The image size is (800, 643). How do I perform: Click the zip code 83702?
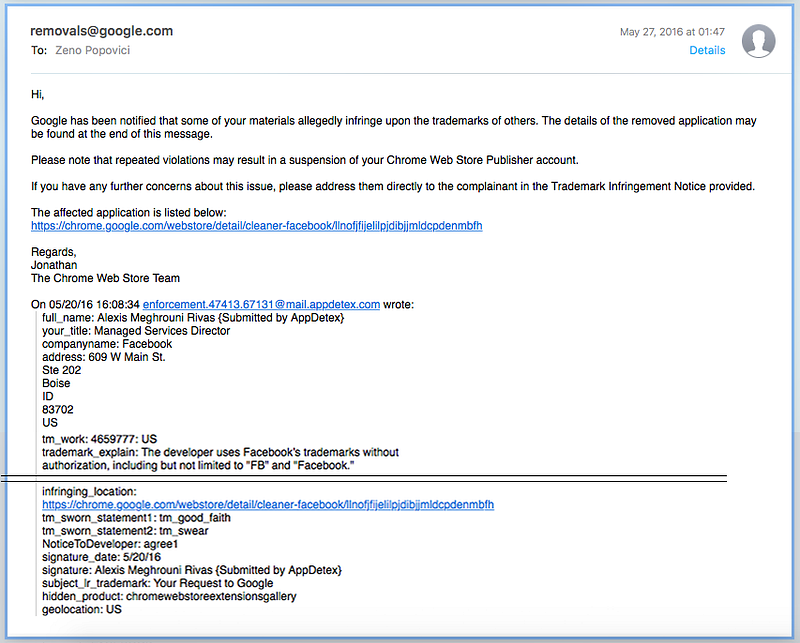tap(58, 409)
